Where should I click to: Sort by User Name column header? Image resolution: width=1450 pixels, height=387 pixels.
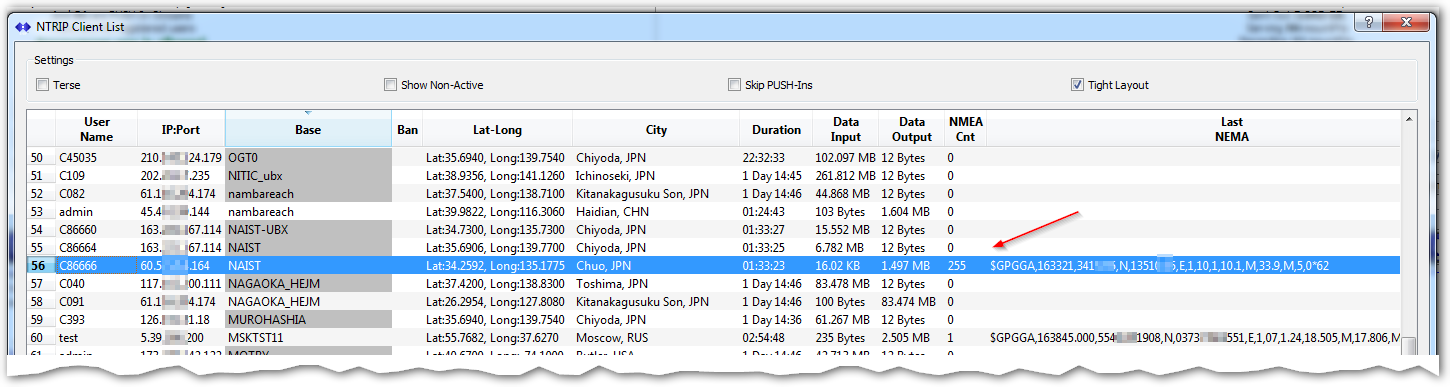pyautogui.click(x=97, y=129)
